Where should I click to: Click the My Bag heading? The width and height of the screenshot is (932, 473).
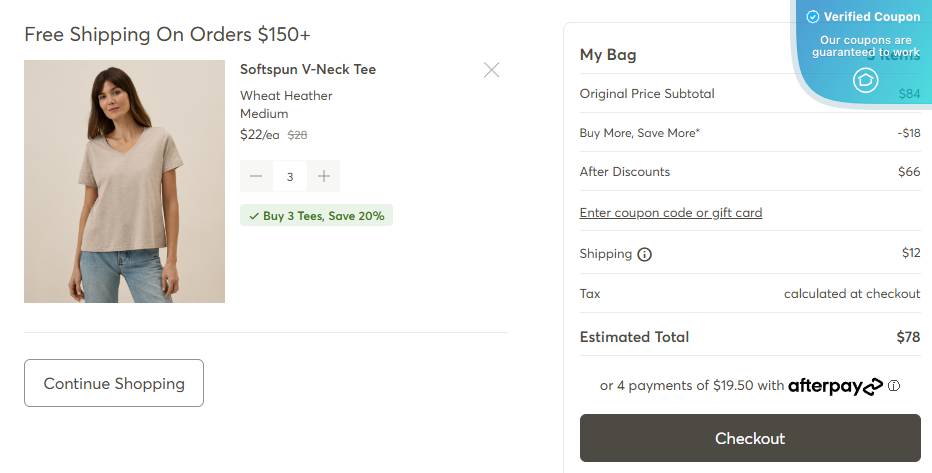608,55
